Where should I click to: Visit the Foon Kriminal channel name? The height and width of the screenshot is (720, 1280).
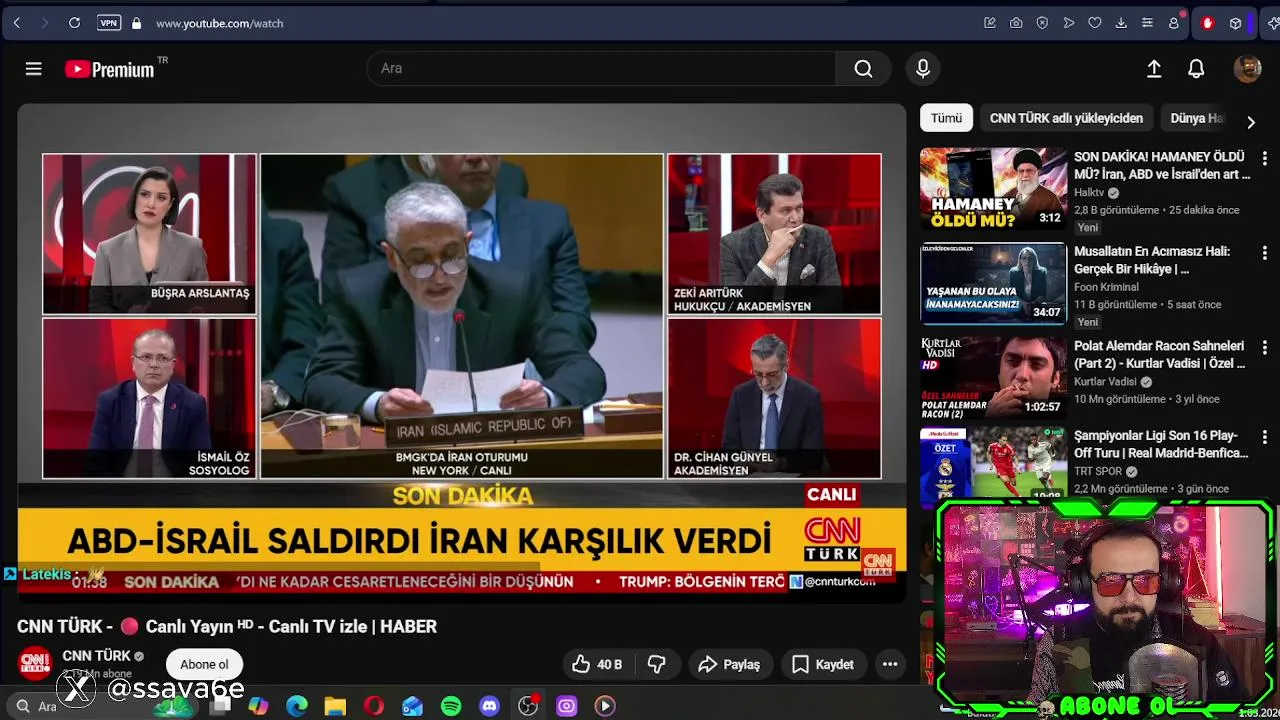click(1107, 287)
